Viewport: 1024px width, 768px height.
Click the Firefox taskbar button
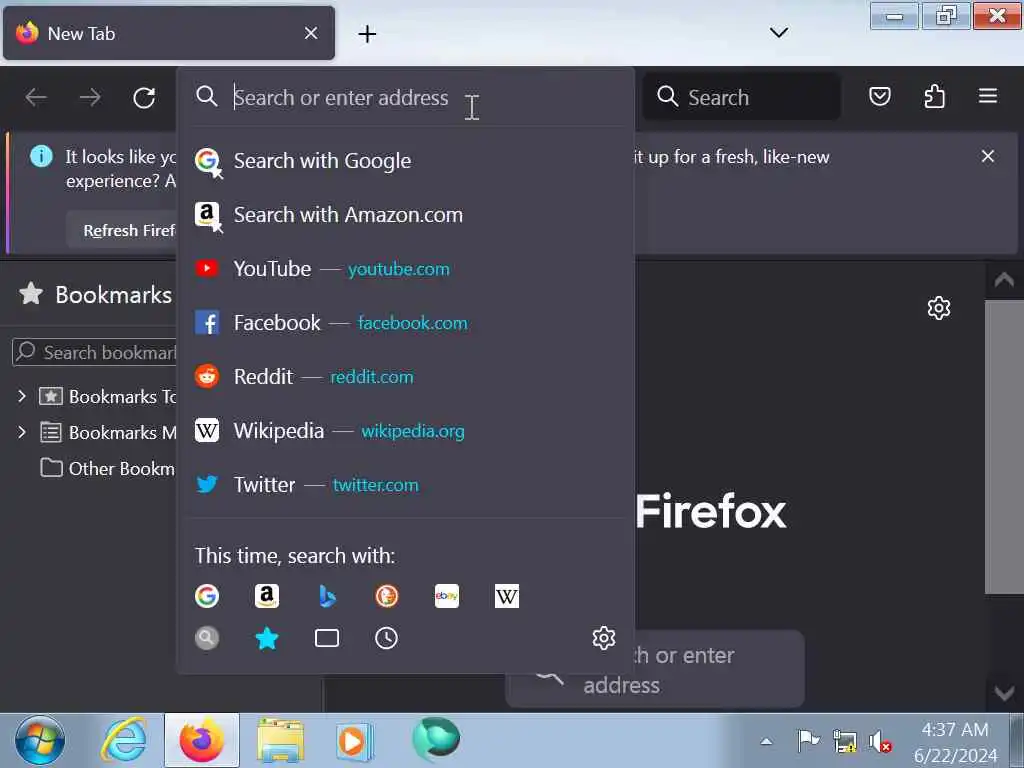tap(202, 741)
